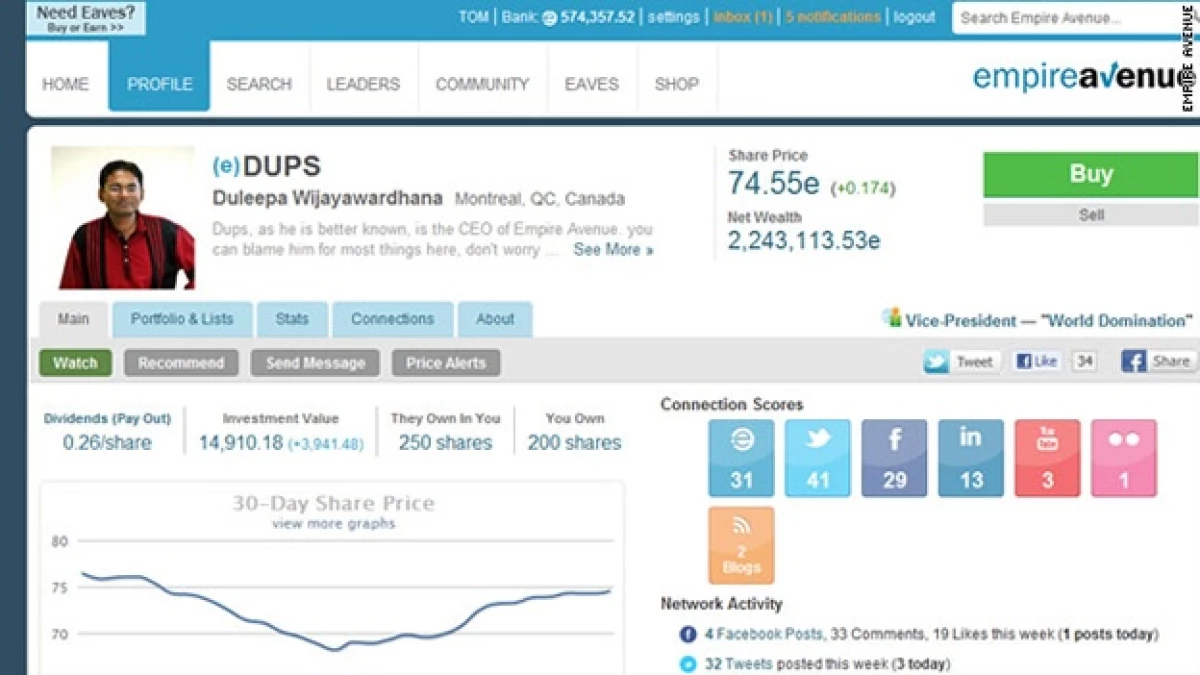Click Bank balance 574,357.52
This screenshot has height=675, width=1200.
[597, 17]
